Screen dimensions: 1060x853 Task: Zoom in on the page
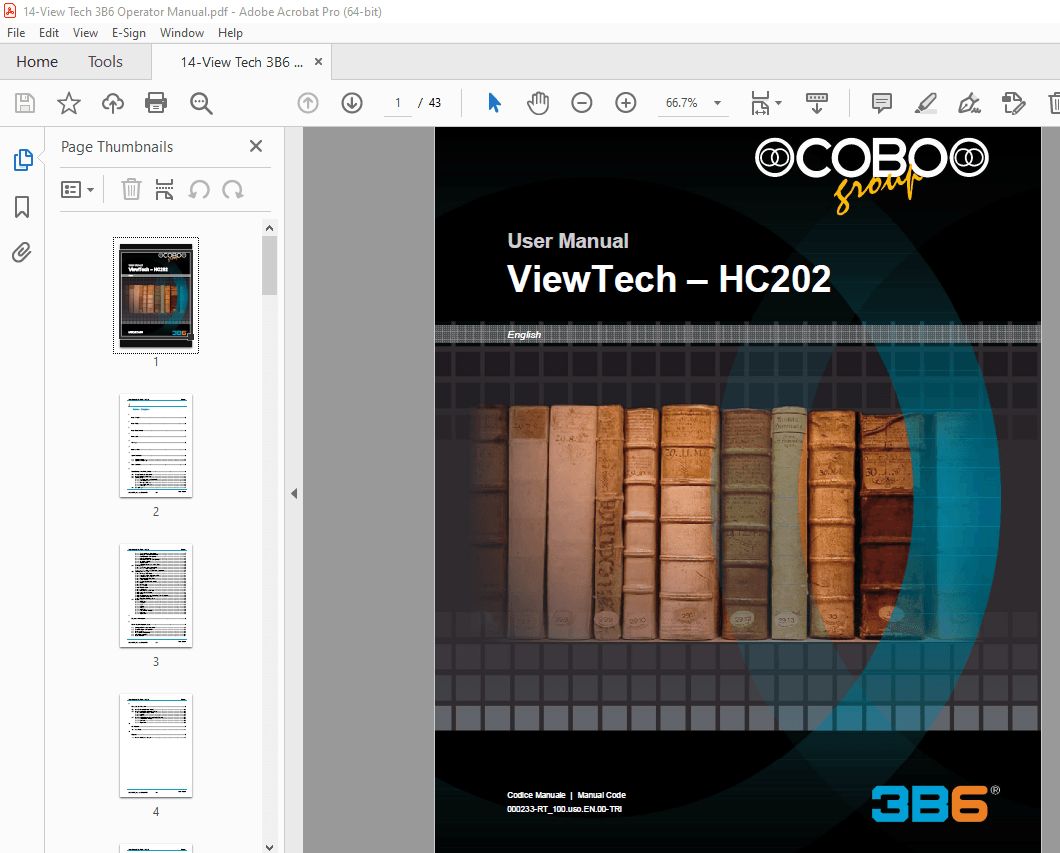pos(625,102)
